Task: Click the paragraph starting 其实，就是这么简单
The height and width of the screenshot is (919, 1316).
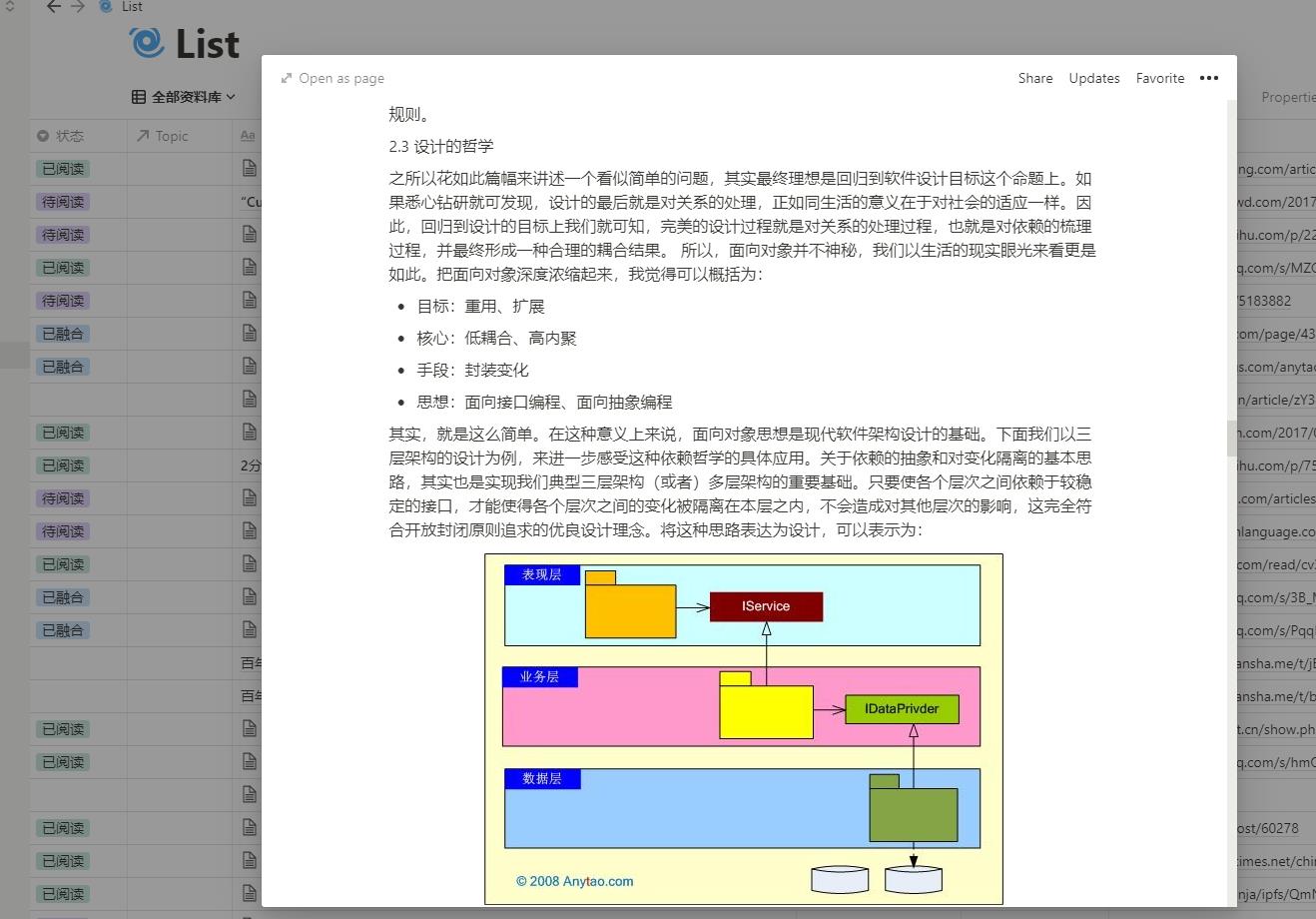Action: pyautogui.click(x=741, y=482)
